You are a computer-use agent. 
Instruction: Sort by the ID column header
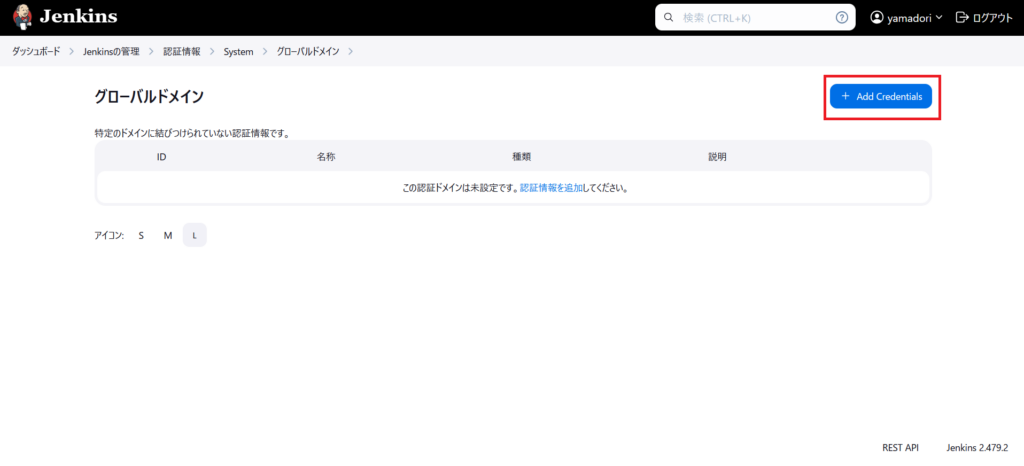[x=161, y=157]
